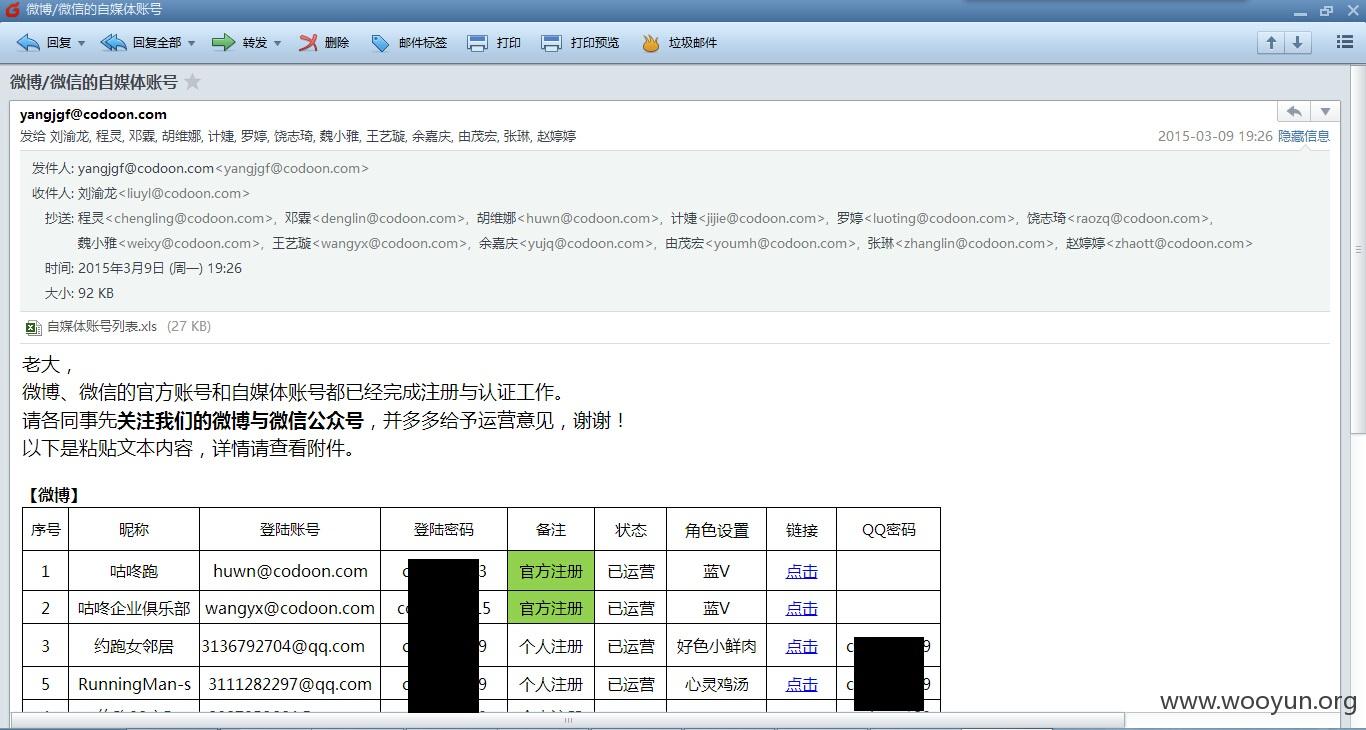The height and width of the screenshot is (730, 1366).
Task: Expand the 回复全部 dropdown arrow
Action: point(191,43)
